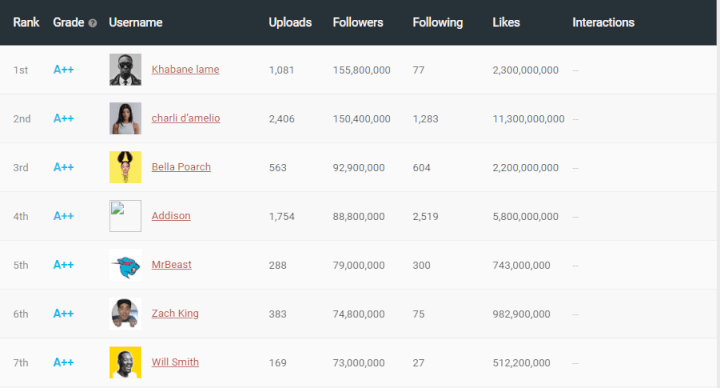Click the A++ grade for Zach King
Image resolution: width=720 pixels, height=388 pixels.
[x=63, y=314]
